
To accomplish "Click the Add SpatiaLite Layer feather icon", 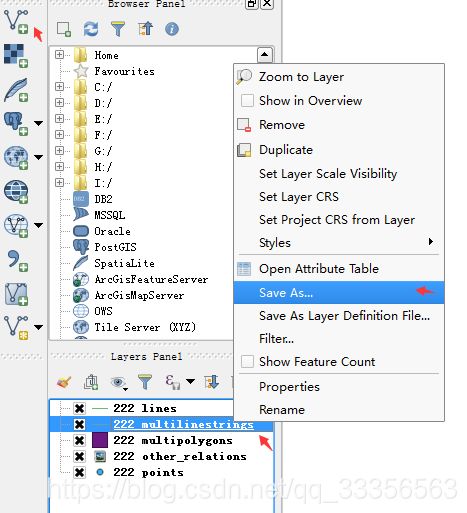I will [16, 90].
